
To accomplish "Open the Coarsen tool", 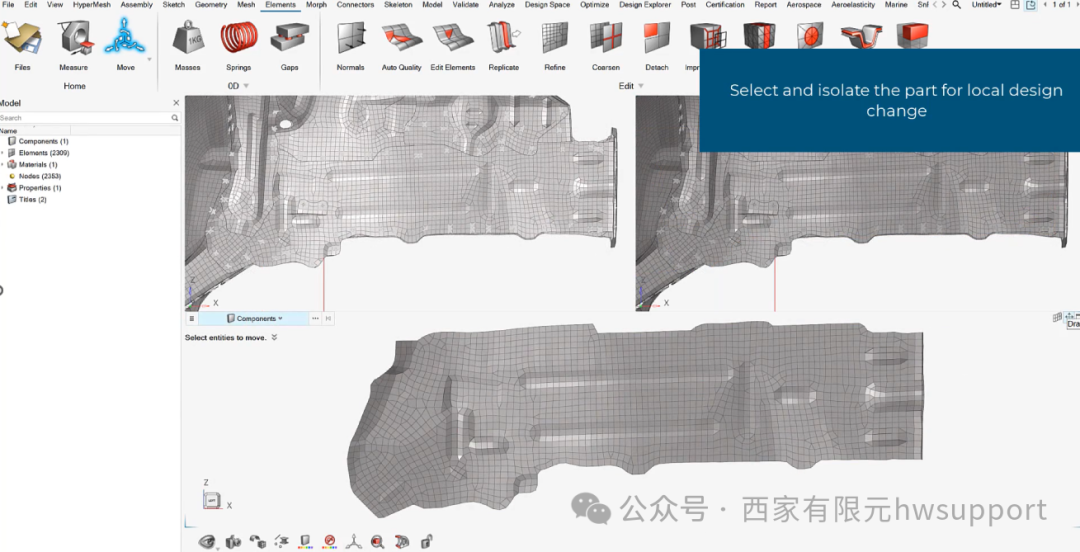I will 605,43.
